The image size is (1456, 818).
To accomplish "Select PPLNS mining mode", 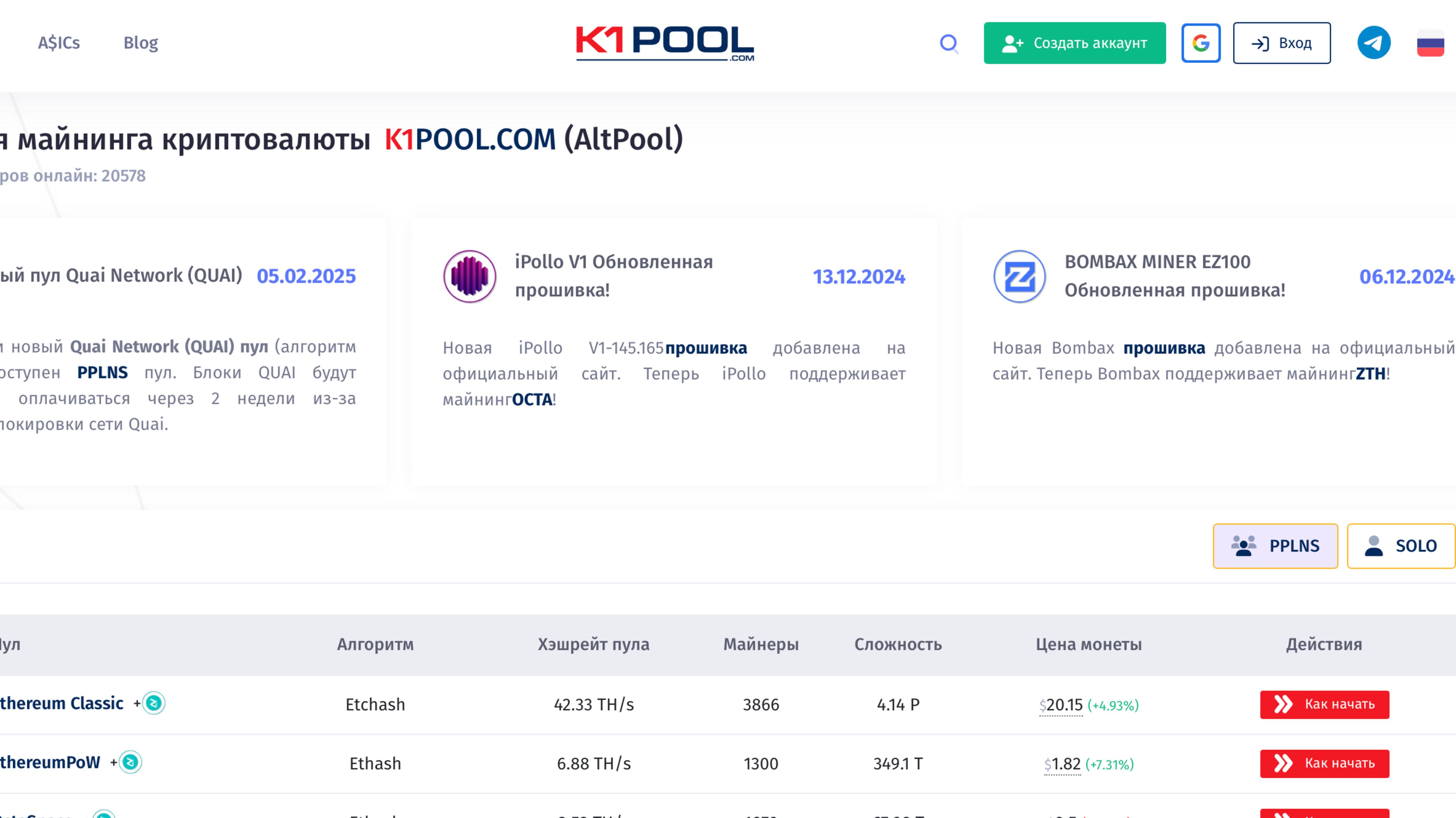I will [1275, 546].
